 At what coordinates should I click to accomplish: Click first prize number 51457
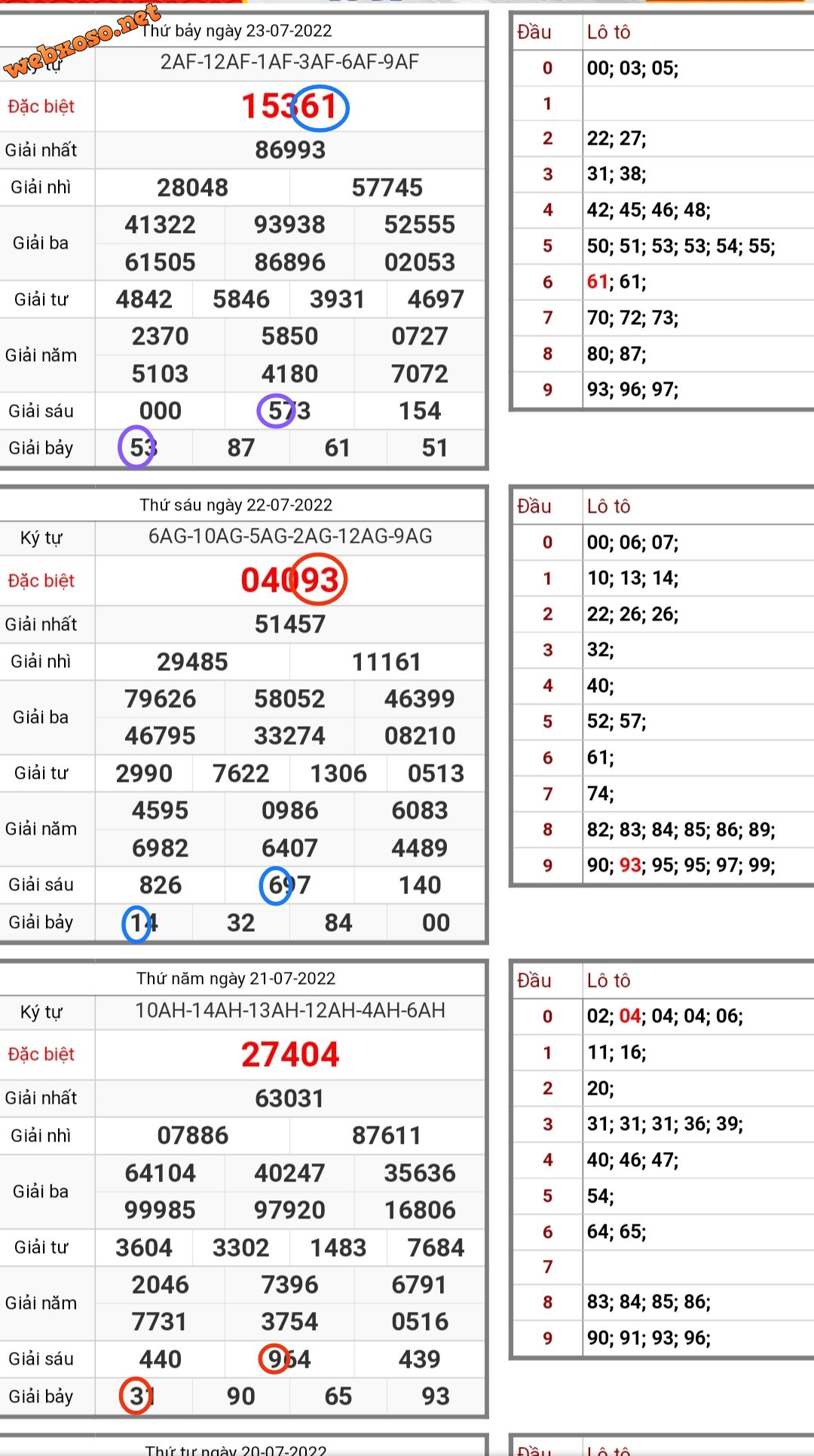coord(289,624)
